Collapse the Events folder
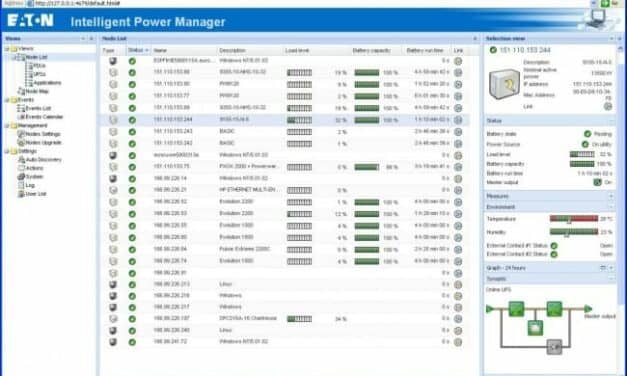 point(7,100)
